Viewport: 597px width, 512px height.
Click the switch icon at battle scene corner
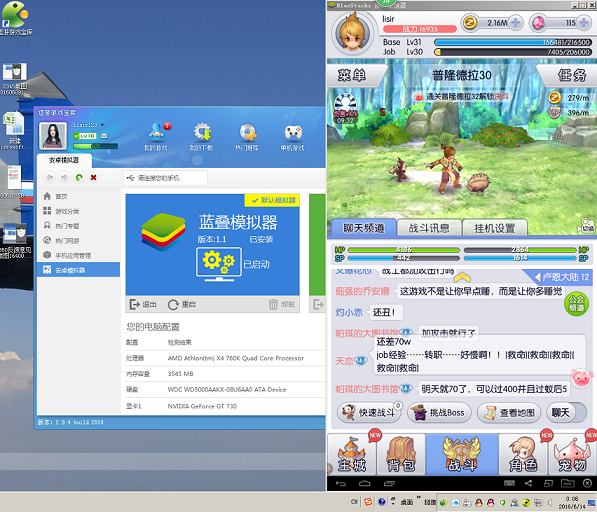[587, 225]
